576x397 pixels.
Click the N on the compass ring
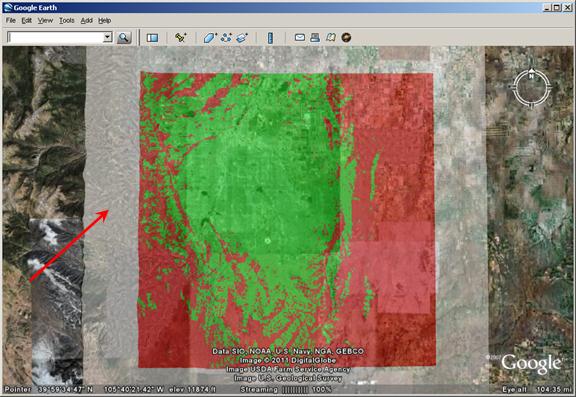531,76
